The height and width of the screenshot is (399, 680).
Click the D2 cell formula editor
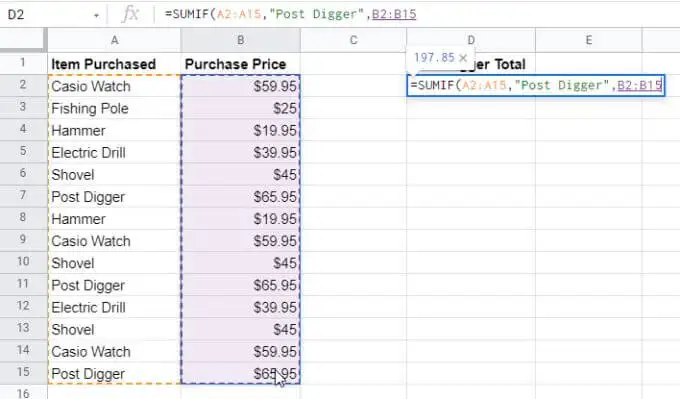coord(536,85)
